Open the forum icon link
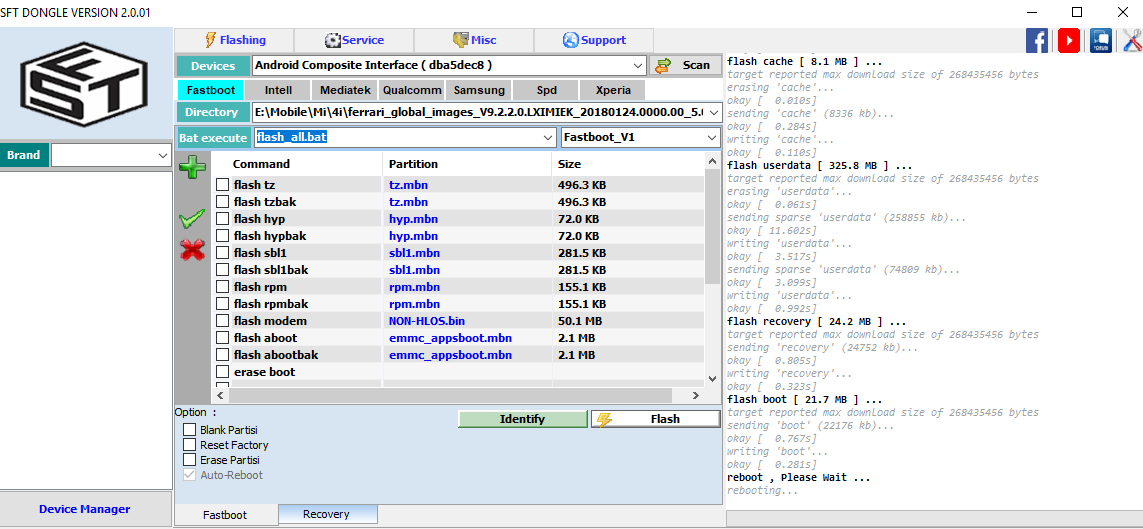This screenshot has width=1143, height=529. (1101, 41)
